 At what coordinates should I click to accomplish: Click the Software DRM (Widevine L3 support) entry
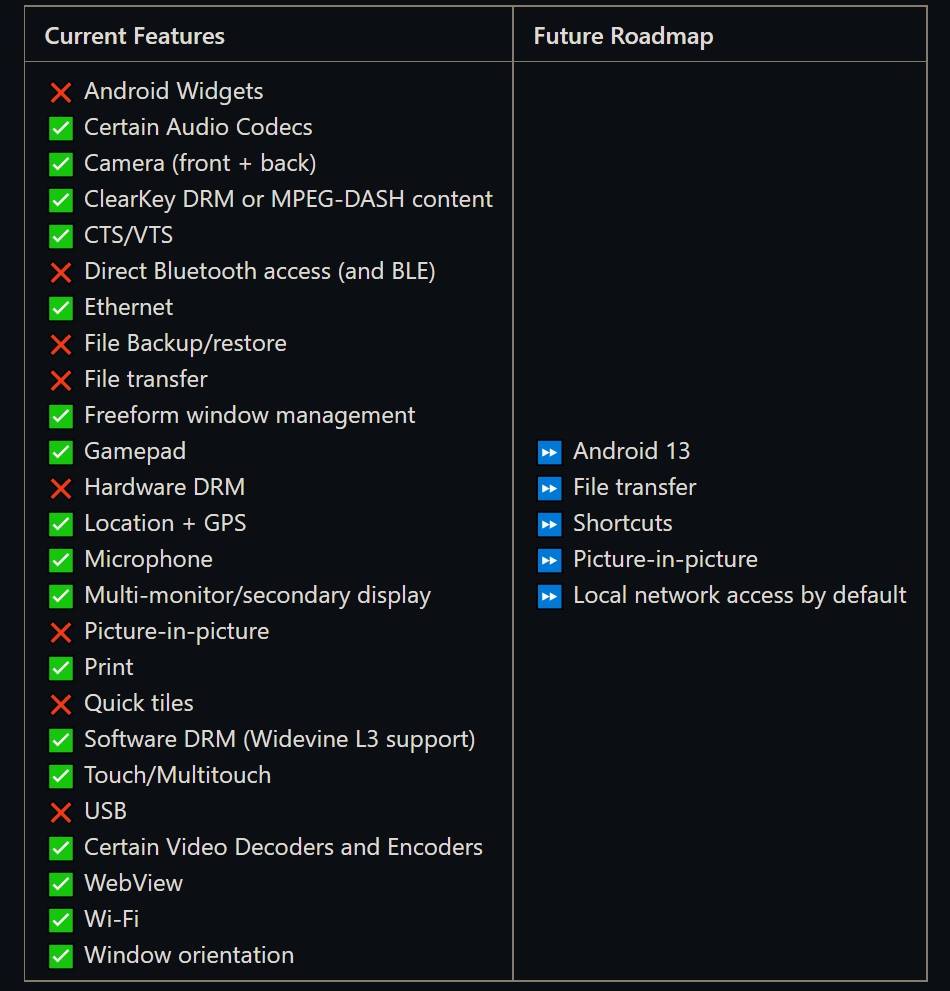[279, 739]
